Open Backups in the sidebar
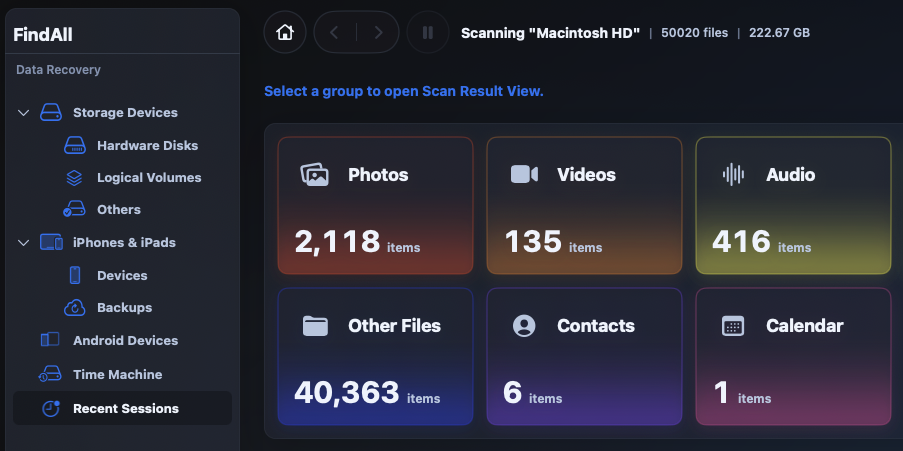The image size is (903, 451). 122,308
